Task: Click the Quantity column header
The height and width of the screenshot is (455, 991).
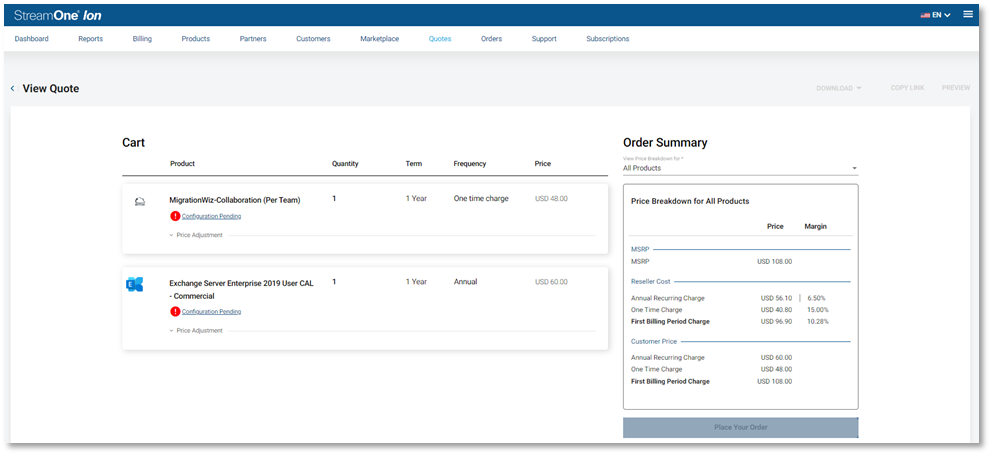Action: (x=345, y=164)
